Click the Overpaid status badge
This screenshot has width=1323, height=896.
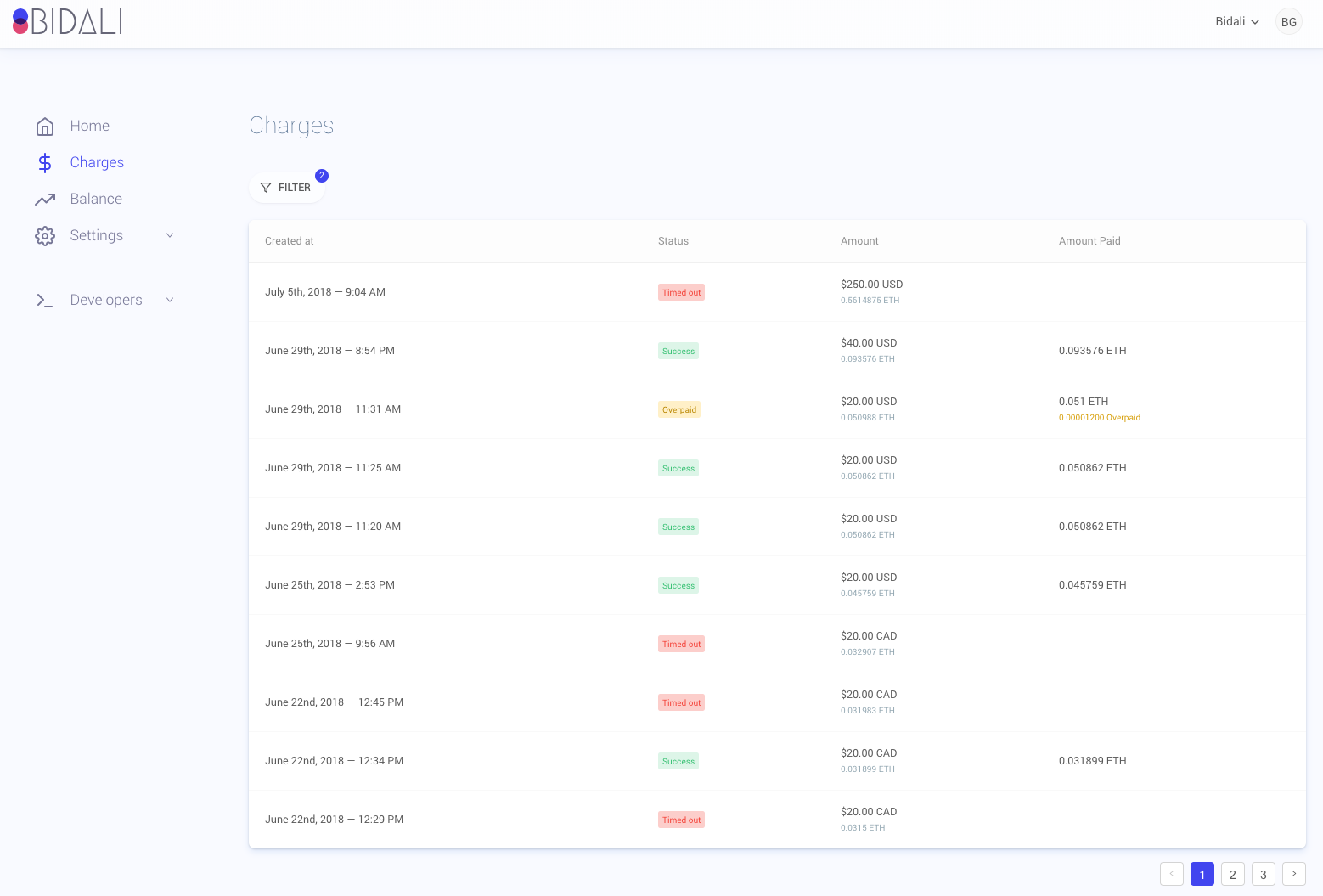pos(679,409)
